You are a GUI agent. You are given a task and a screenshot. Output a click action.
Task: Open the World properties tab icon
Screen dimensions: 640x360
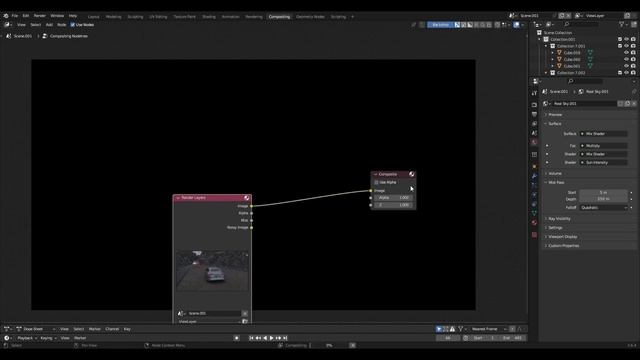534,142
